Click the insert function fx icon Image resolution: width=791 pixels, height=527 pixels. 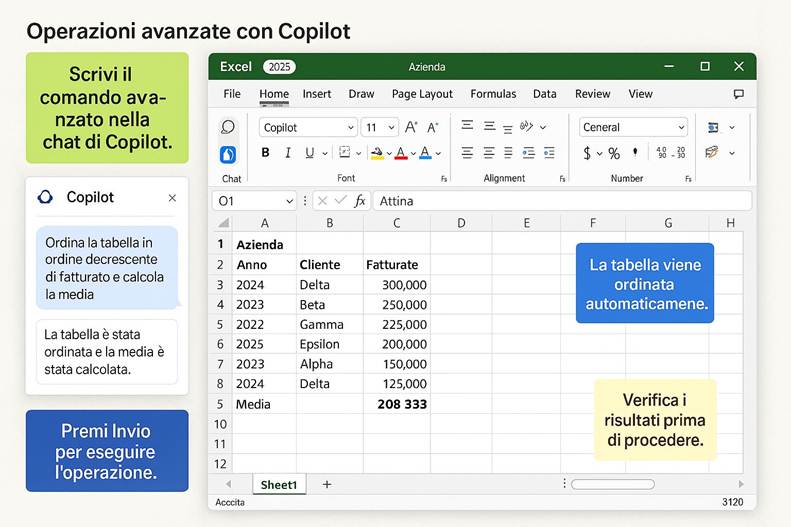pyautogui.click(x=360, y=201)
